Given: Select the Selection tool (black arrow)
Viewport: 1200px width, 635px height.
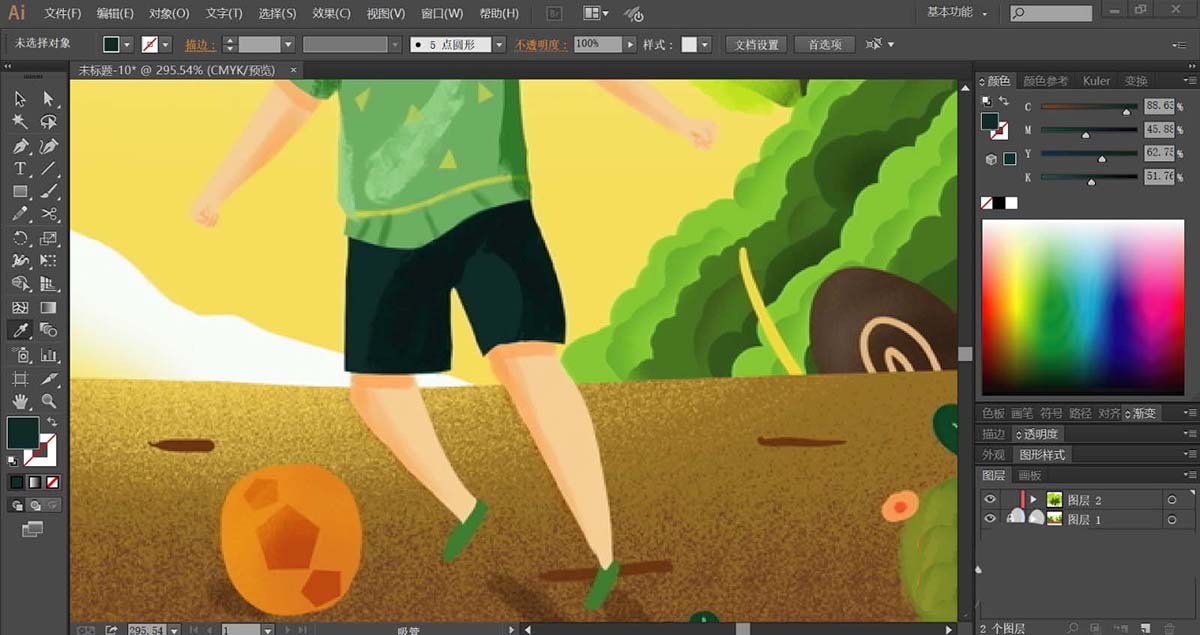Looking at the screenshot, I should click(x=20, y=99).
